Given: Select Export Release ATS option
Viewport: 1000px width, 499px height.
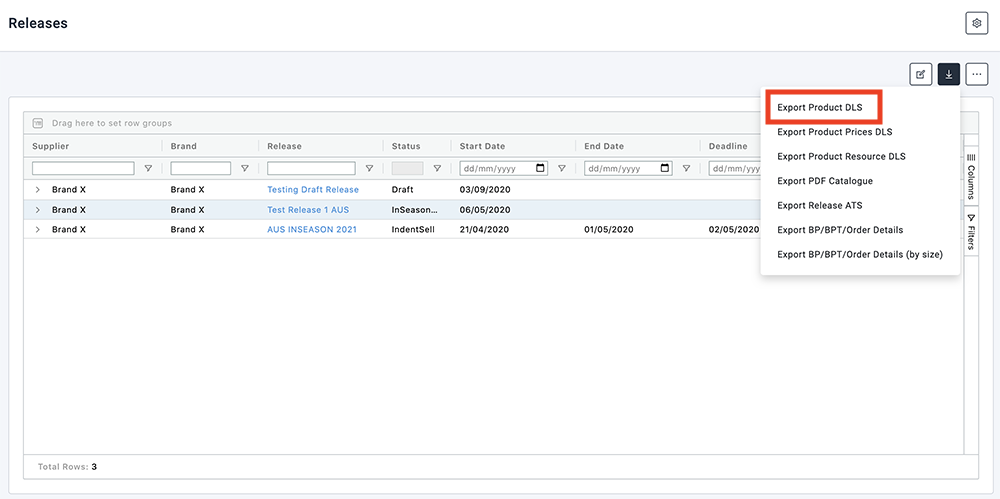Looking at the screenshot, I should pos(819,206).
